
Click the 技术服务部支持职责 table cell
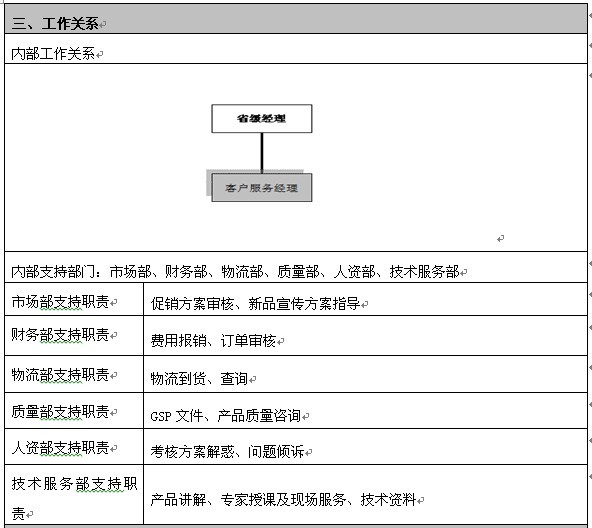[x=74, y=495]
